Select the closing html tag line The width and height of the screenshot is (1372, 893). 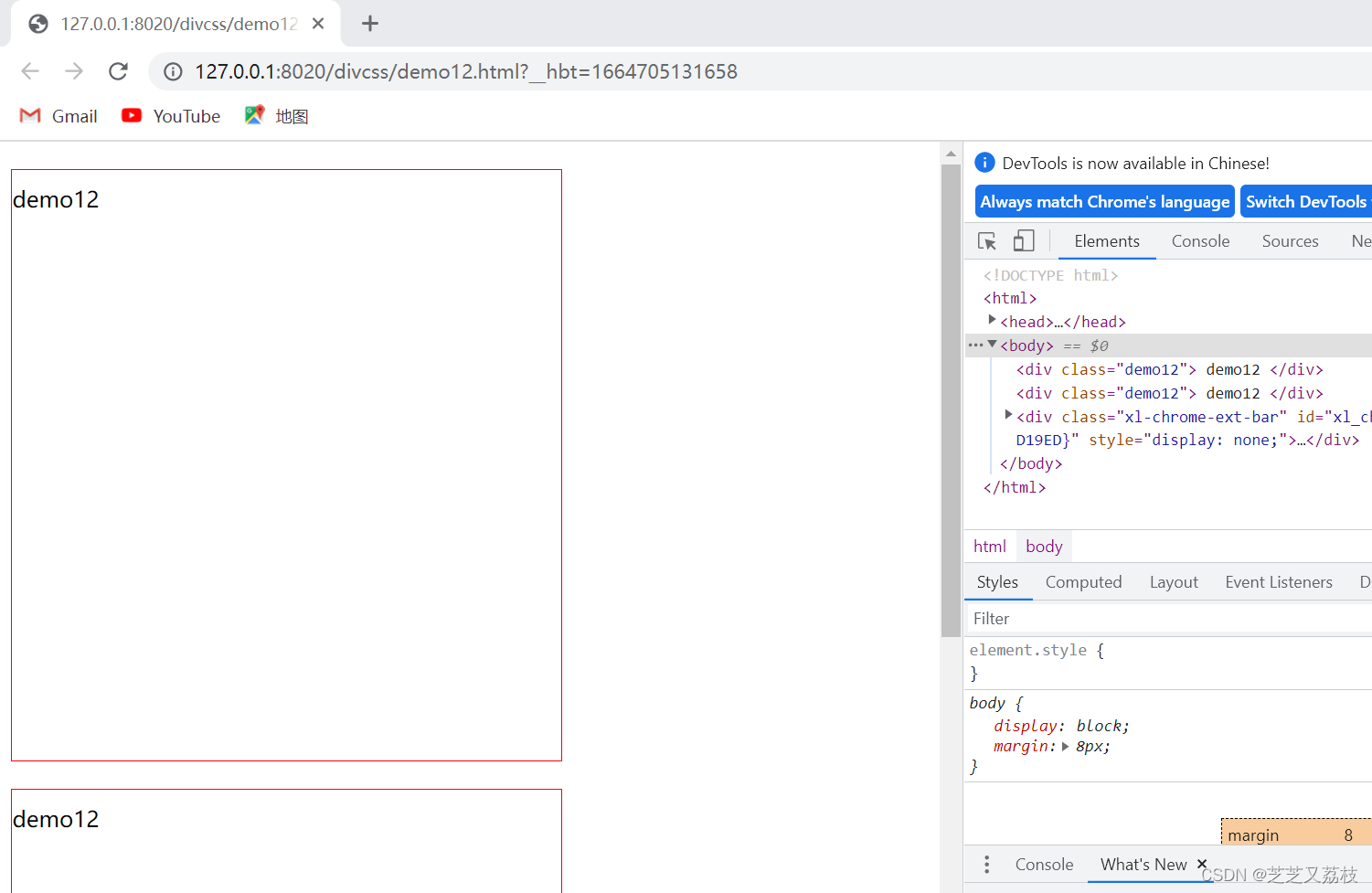[x=1015, y=487]
